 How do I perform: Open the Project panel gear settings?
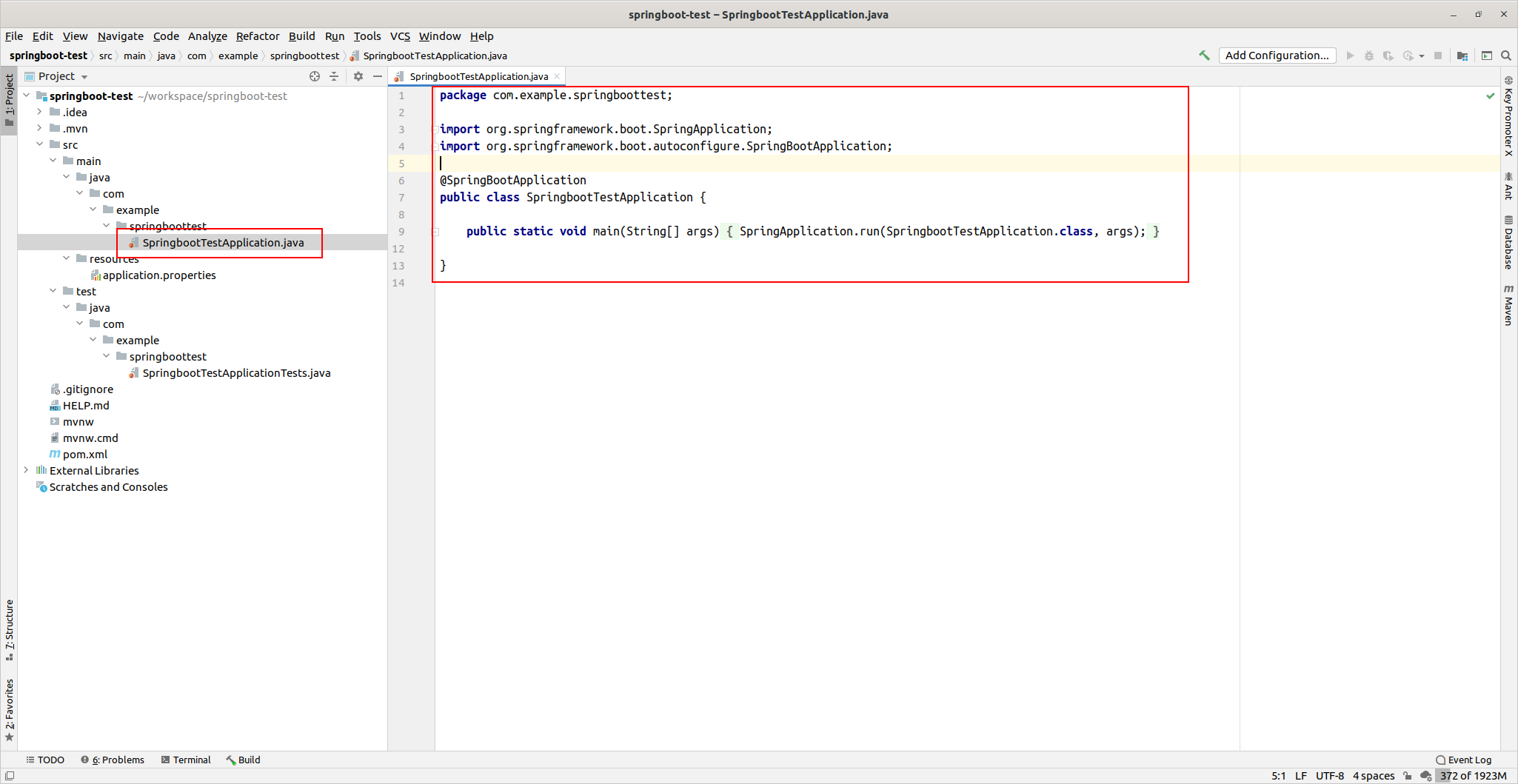pyautogui.click(x=358, y=76)
